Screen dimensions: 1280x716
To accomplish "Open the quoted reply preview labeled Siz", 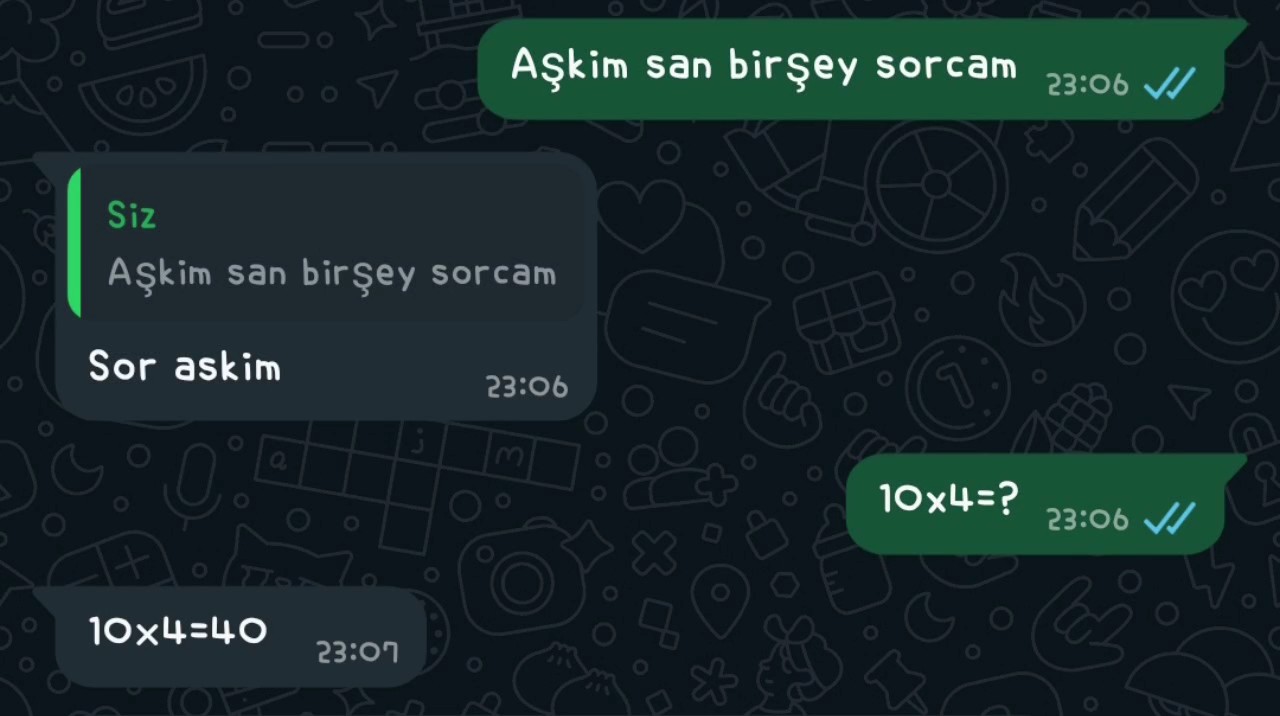I will [325, 243].
